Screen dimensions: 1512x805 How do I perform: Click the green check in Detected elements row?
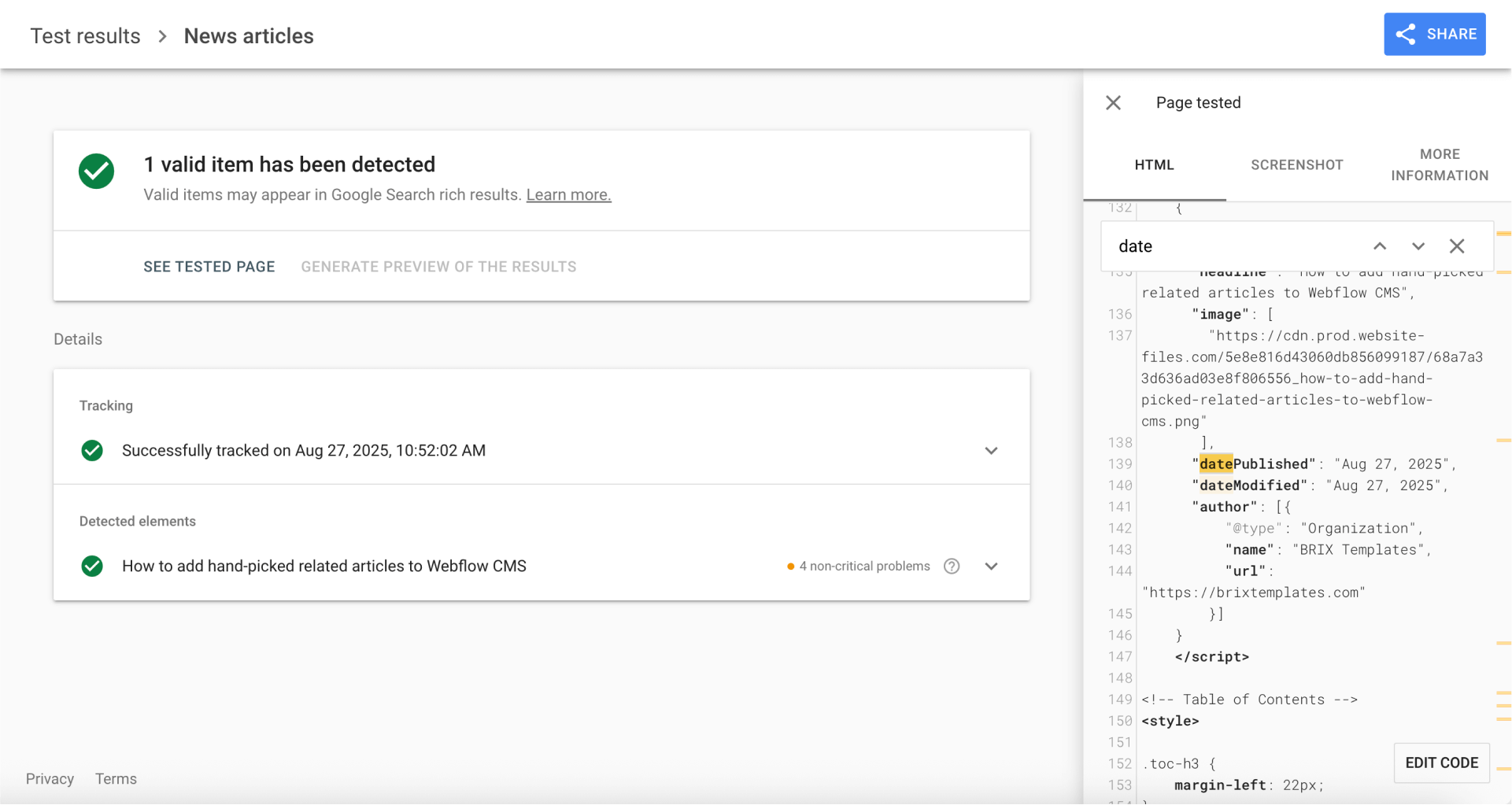click(92, 567)
